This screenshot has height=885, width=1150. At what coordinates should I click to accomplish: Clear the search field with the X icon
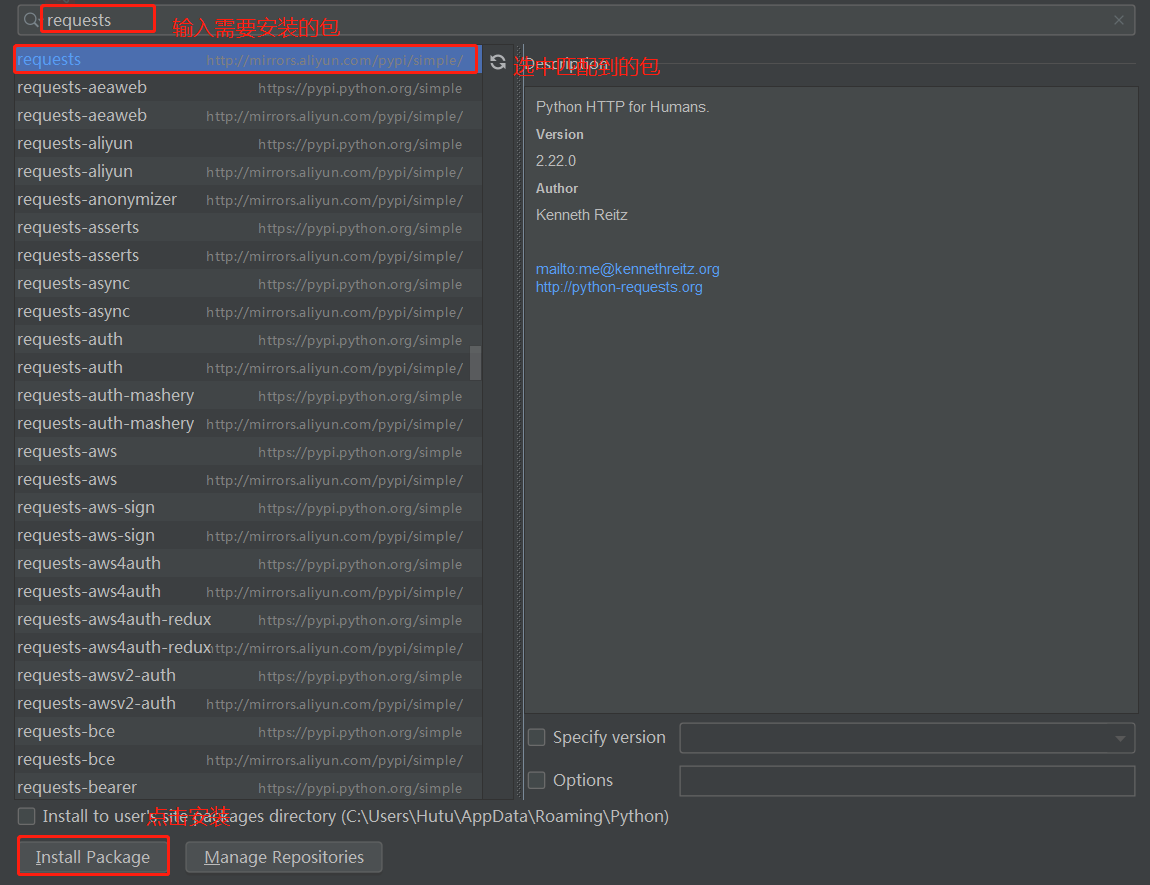1118,20
